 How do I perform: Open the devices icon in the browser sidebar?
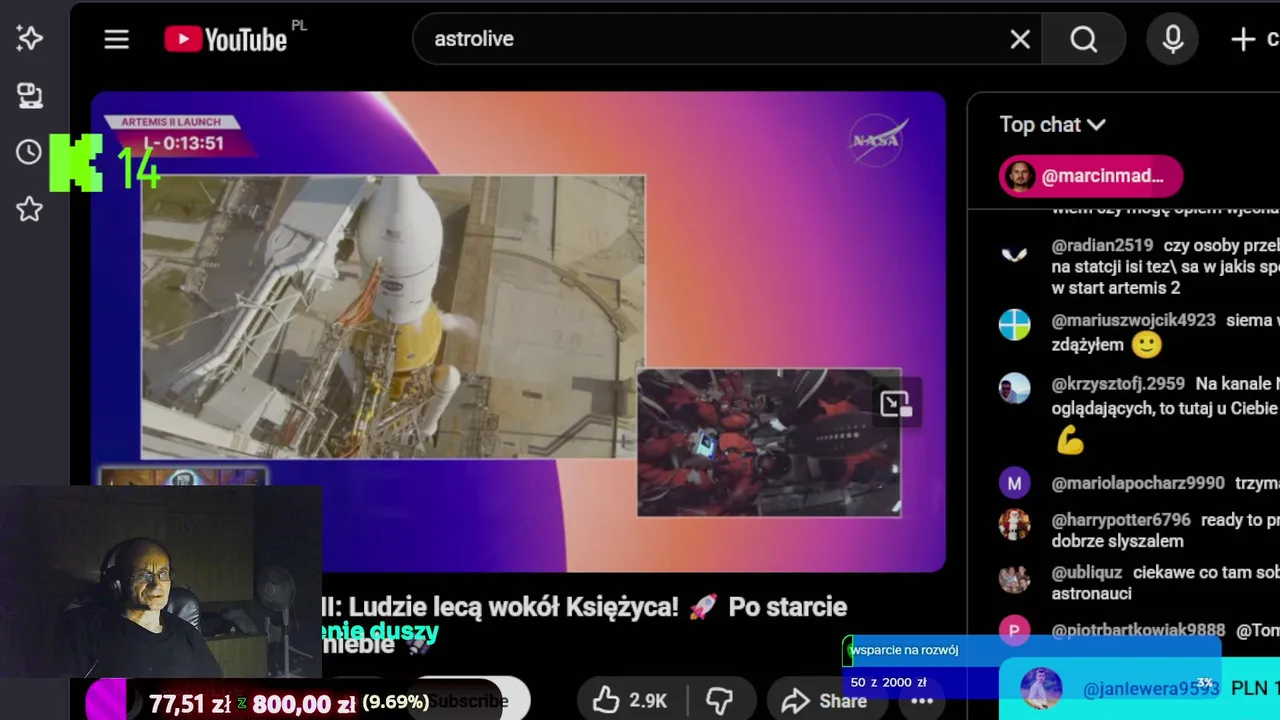tap(29, 95)
